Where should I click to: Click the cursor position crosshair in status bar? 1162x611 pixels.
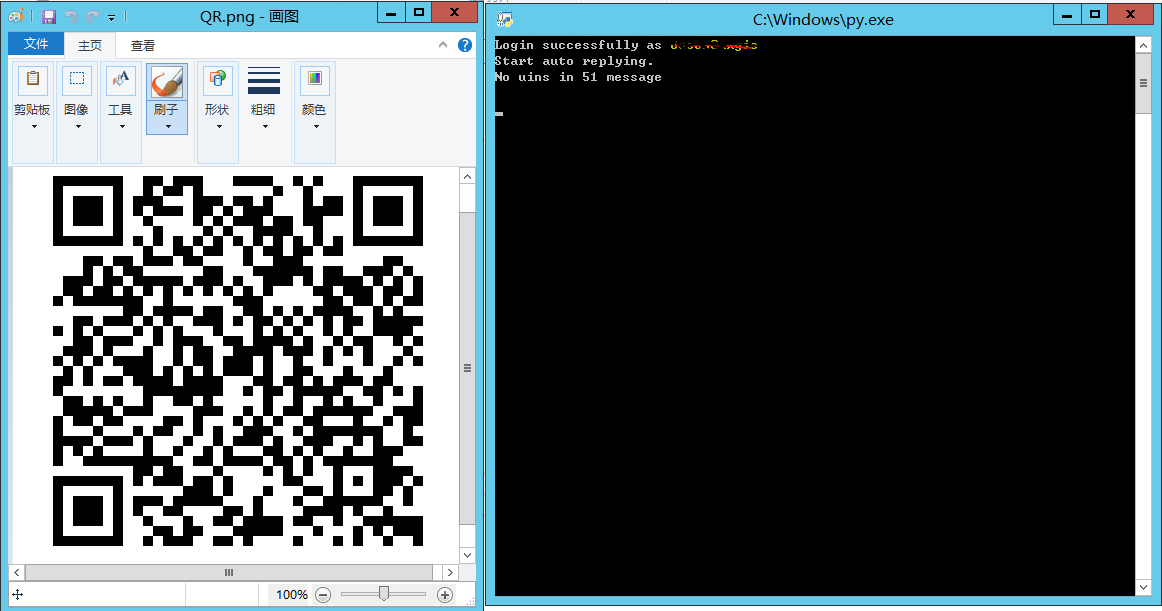tap(18, 595)
